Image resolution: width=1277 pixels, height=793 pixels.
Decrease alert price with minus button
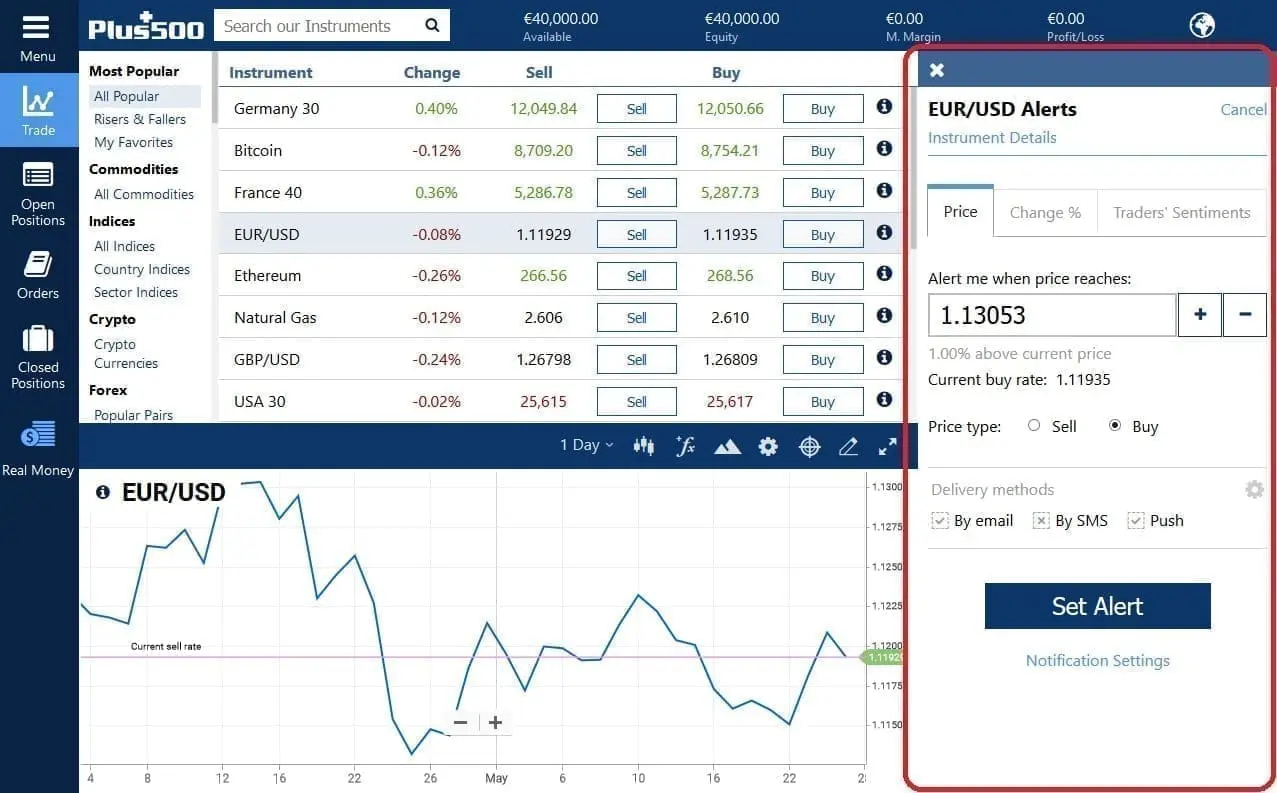click(1245, 315)
